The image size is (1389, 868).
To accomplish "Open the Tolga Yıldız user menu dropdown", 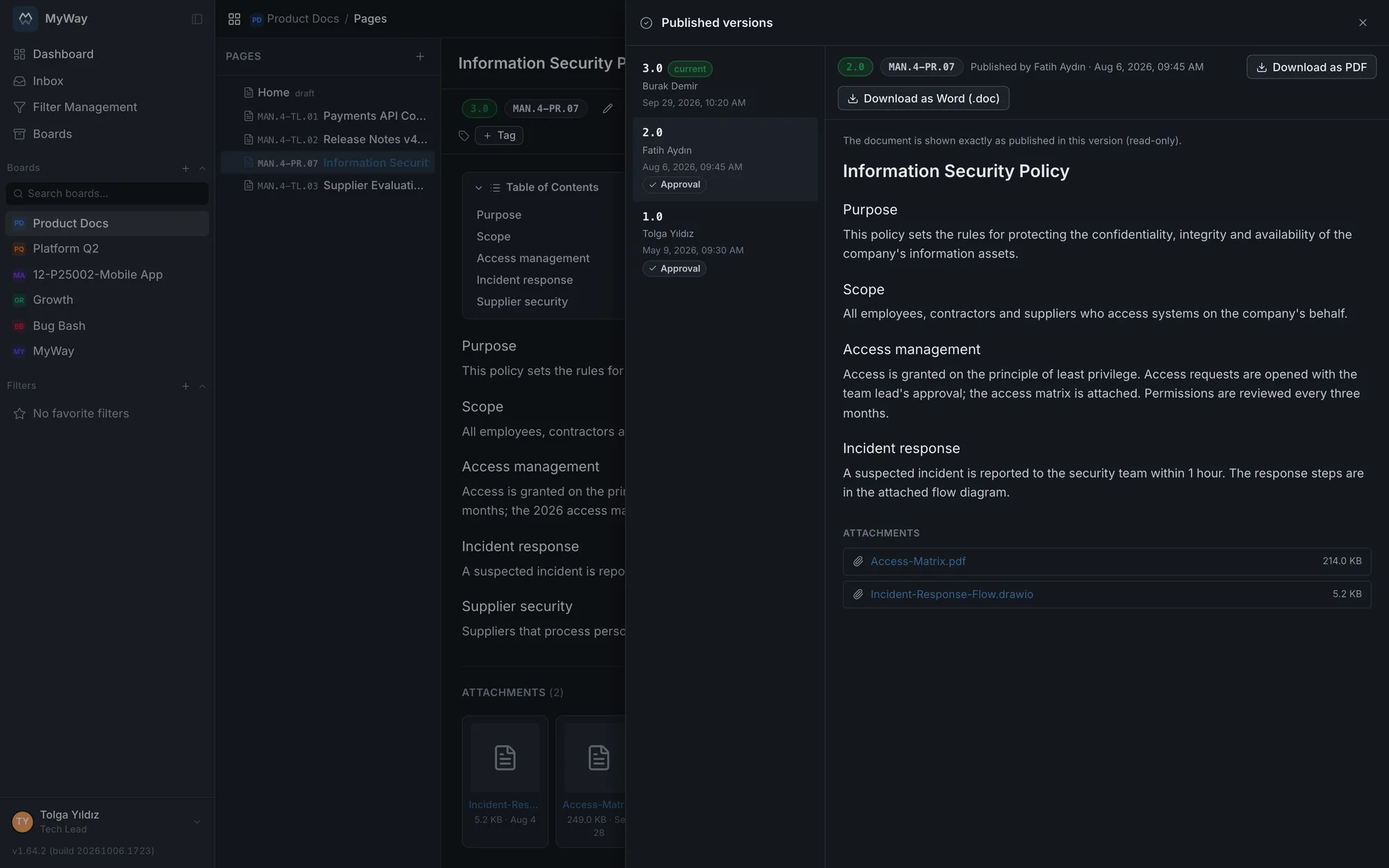I will point(197,821).
